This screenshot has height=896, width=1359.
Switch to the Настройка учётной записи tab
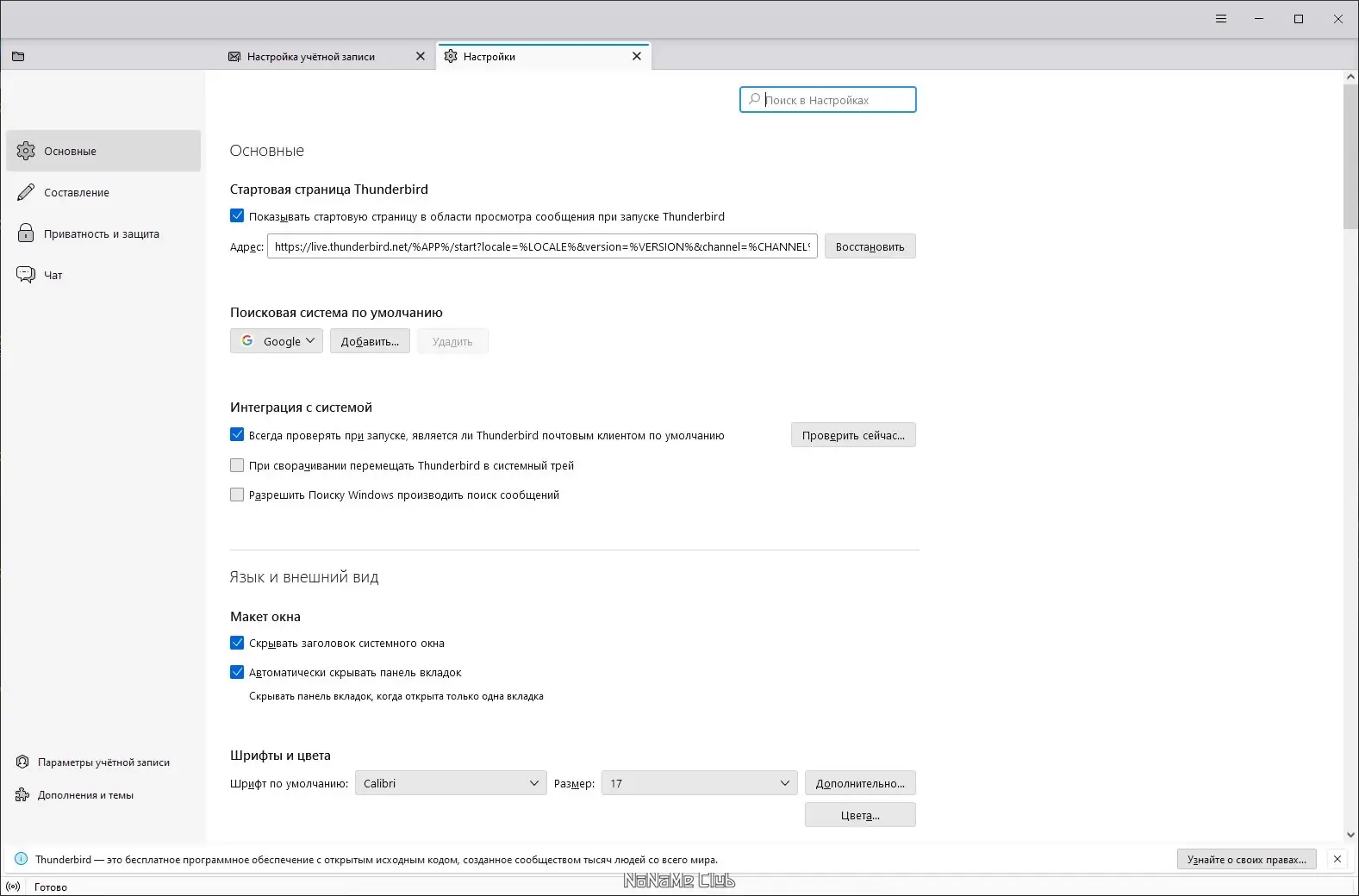[x=327, y=57]
